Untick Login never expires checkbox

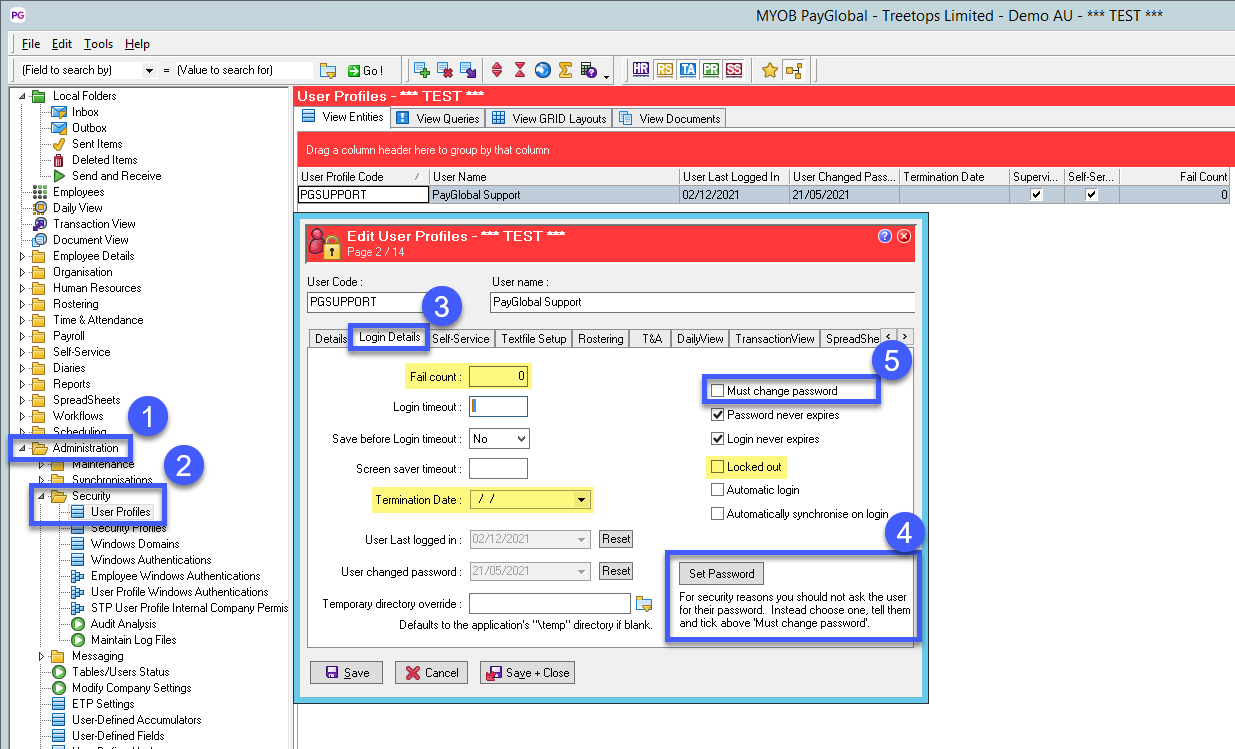tap(717, 439)
